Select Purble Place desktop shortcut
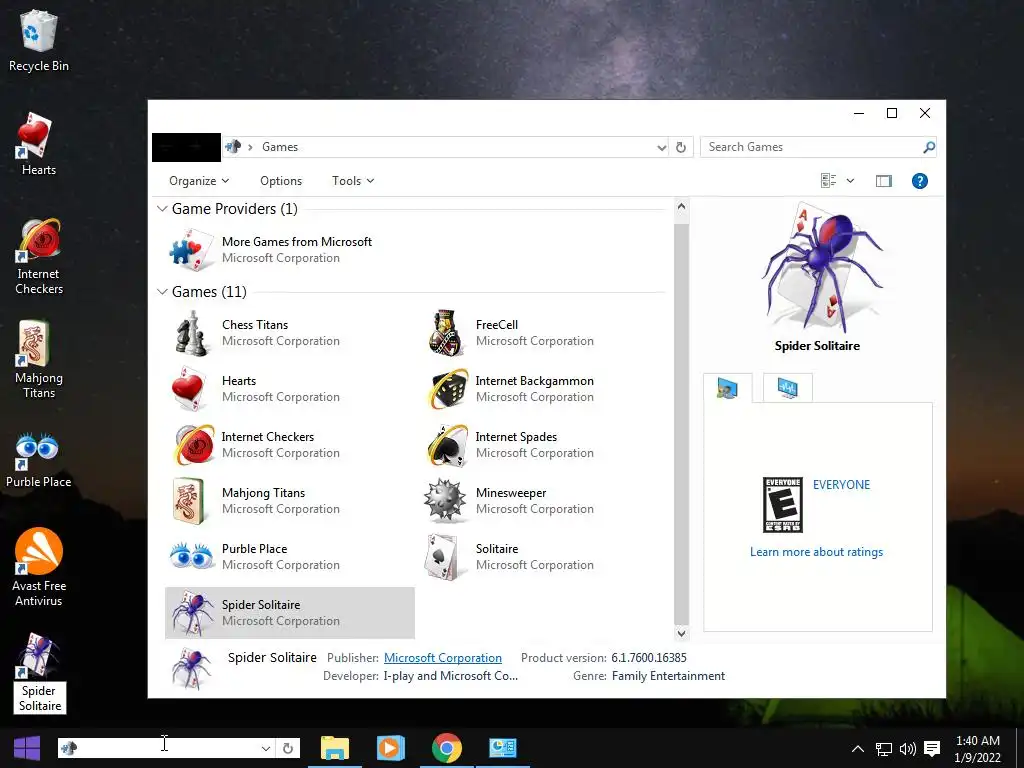The image size is (1024, 768). [39, 460]
